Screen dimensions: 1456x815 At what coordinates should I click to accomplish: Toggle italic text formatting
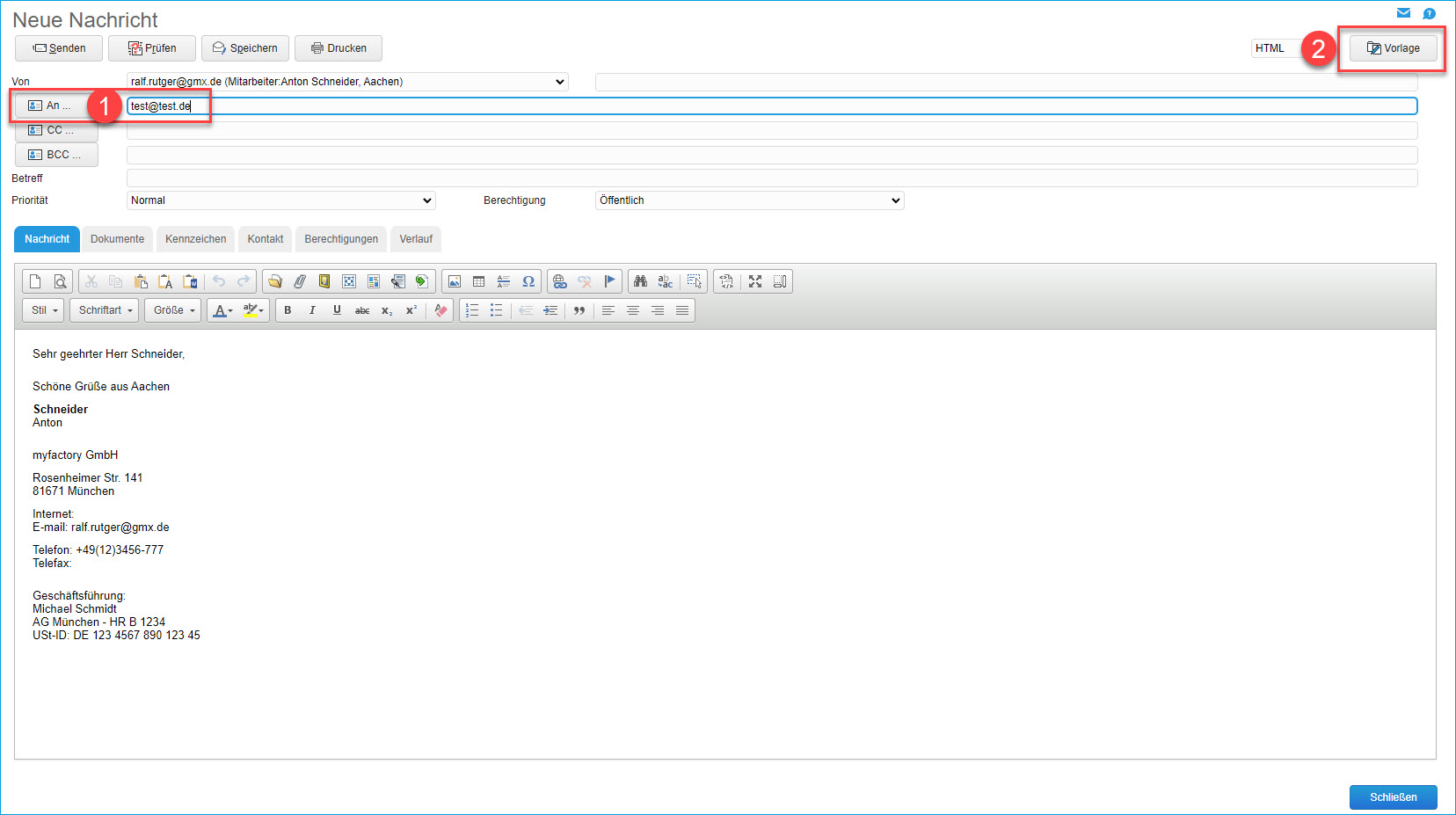(x=312, y=310)
